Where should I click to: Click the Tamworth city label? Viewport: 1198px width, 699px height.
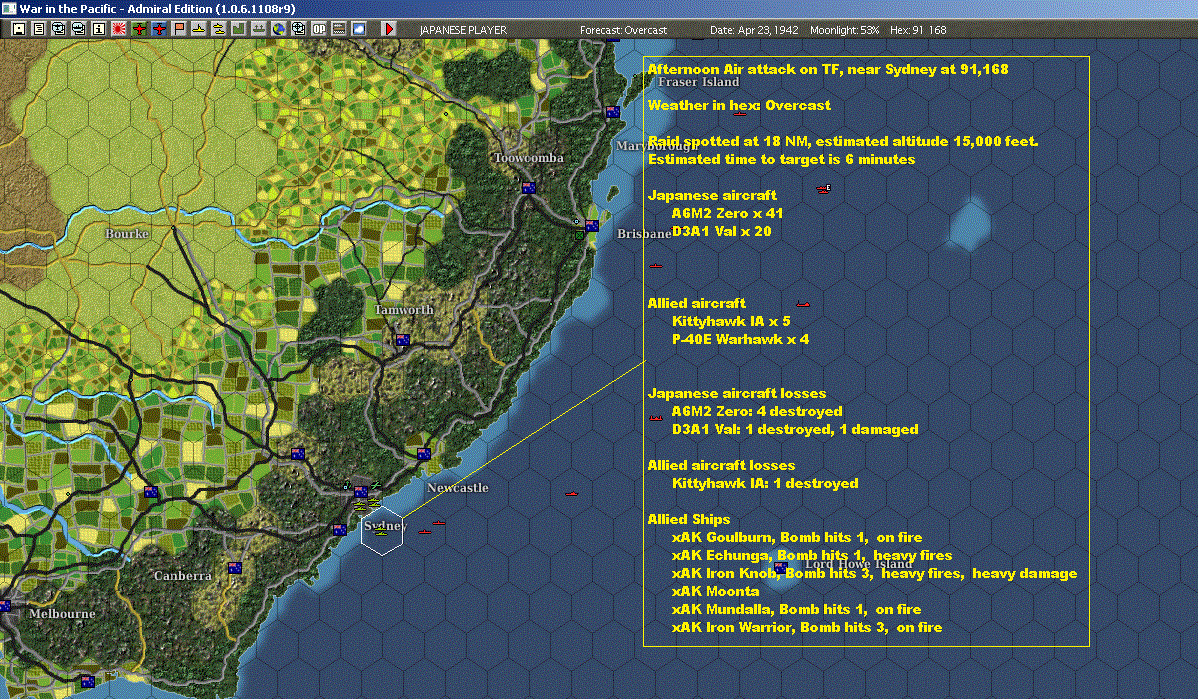(x=403, y=309)
